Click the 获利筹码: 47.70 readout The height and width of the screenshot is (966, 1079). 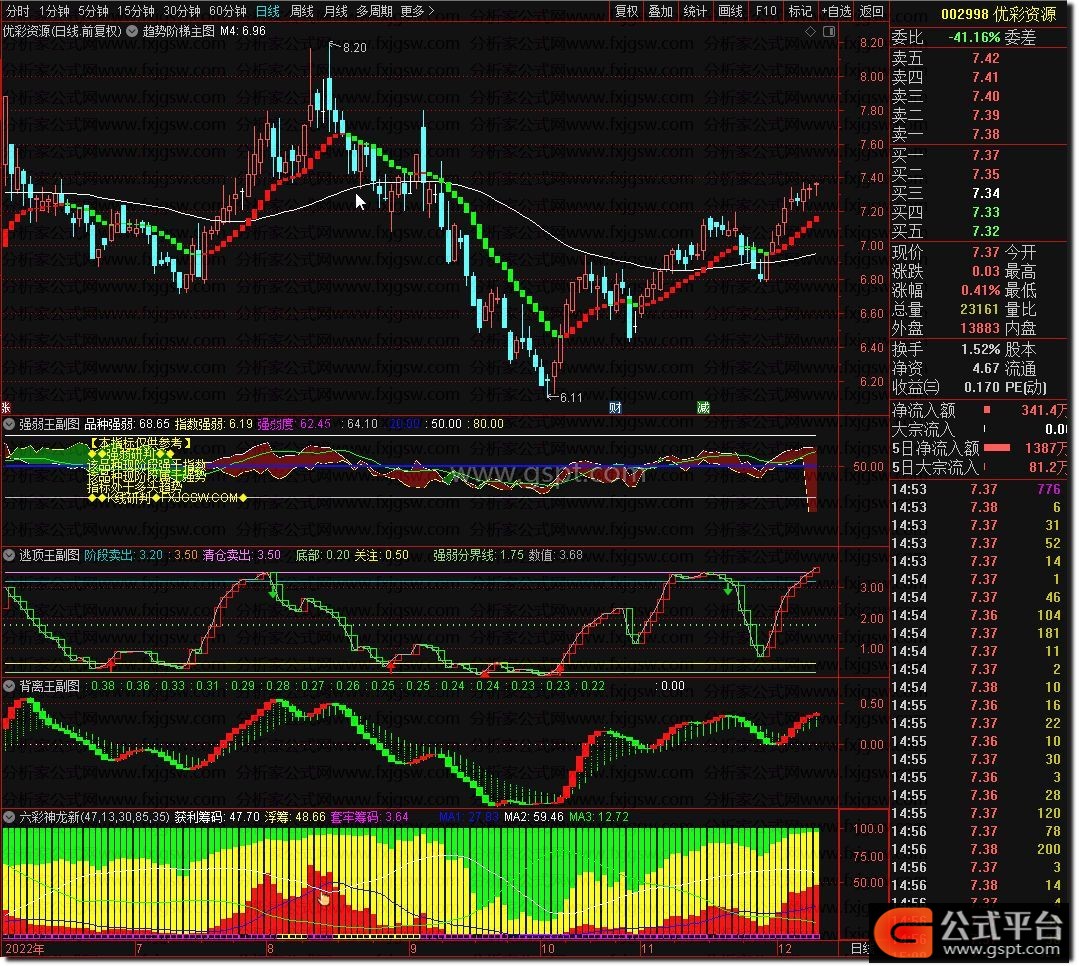point(217,817)
